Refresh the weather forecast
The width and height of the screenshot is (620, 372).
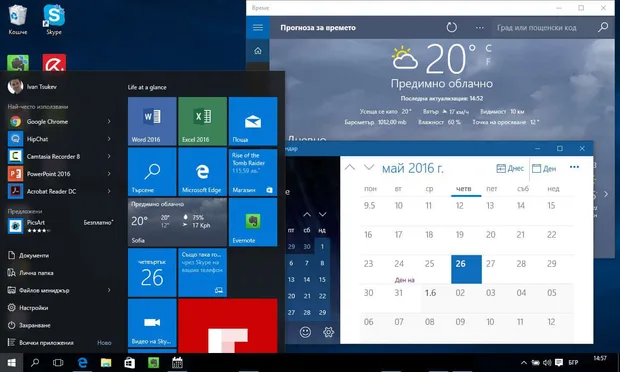[x=452, y=27]
